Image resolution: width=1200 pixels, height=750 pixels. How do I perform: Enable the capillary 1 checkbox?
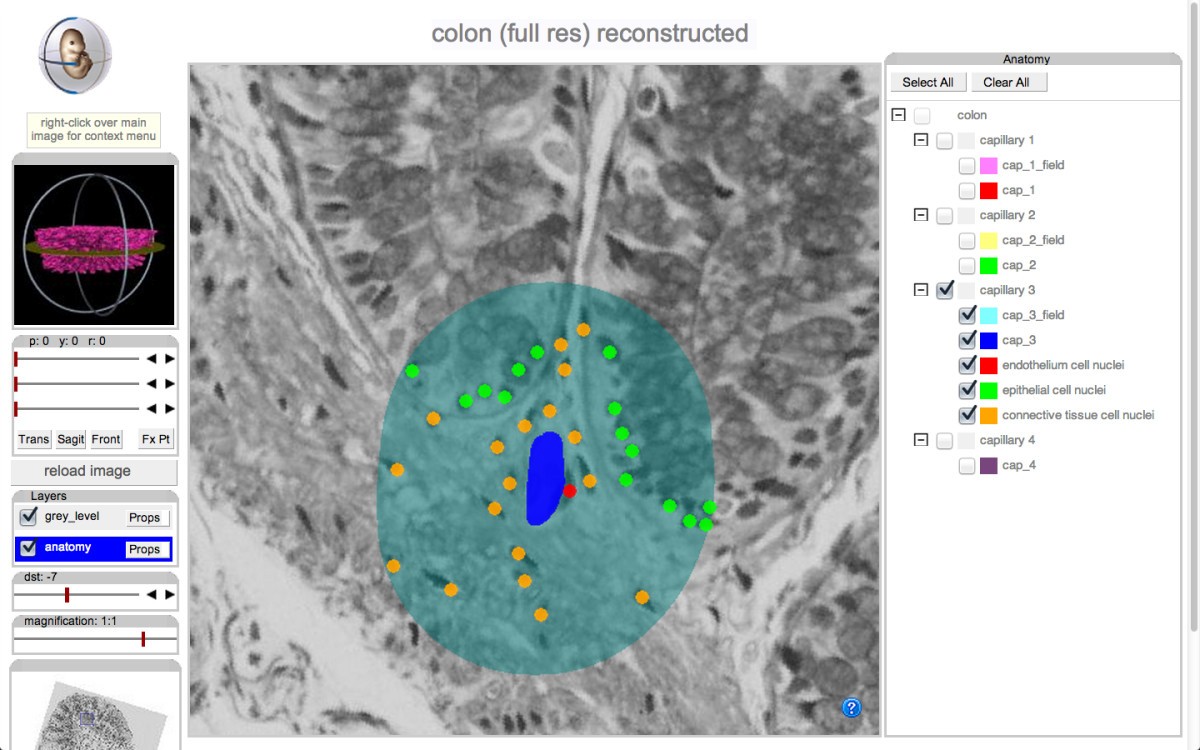pyautogui.click(x=943, y=140)
